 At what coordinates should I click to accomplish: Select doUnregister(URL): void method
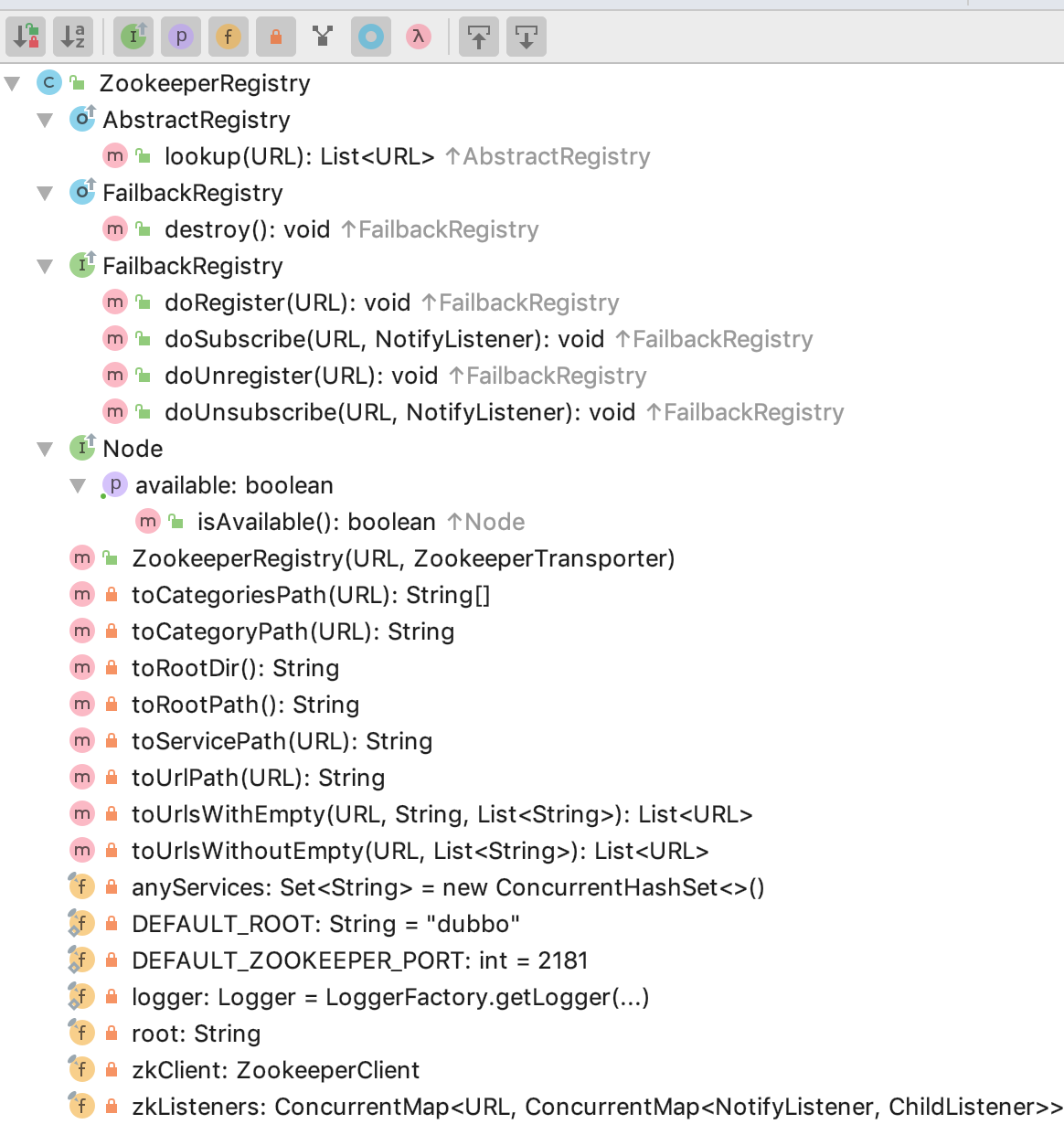301,376
